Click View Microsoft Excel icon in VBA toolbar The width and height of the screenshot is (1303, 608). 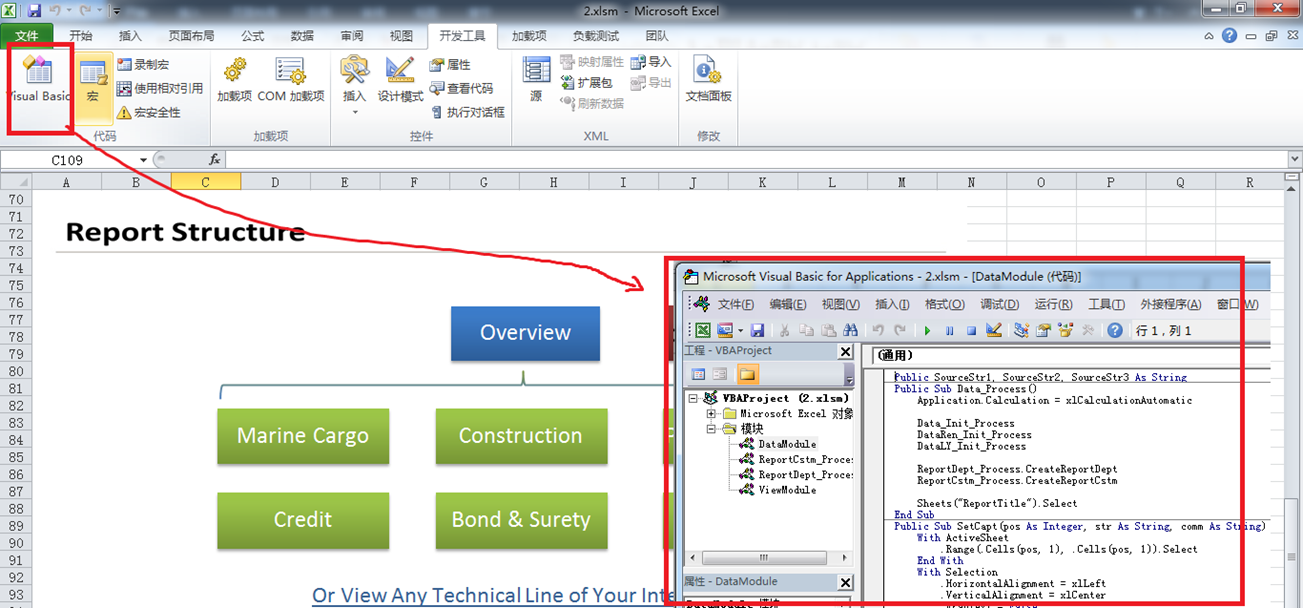(x=703, y=330)
